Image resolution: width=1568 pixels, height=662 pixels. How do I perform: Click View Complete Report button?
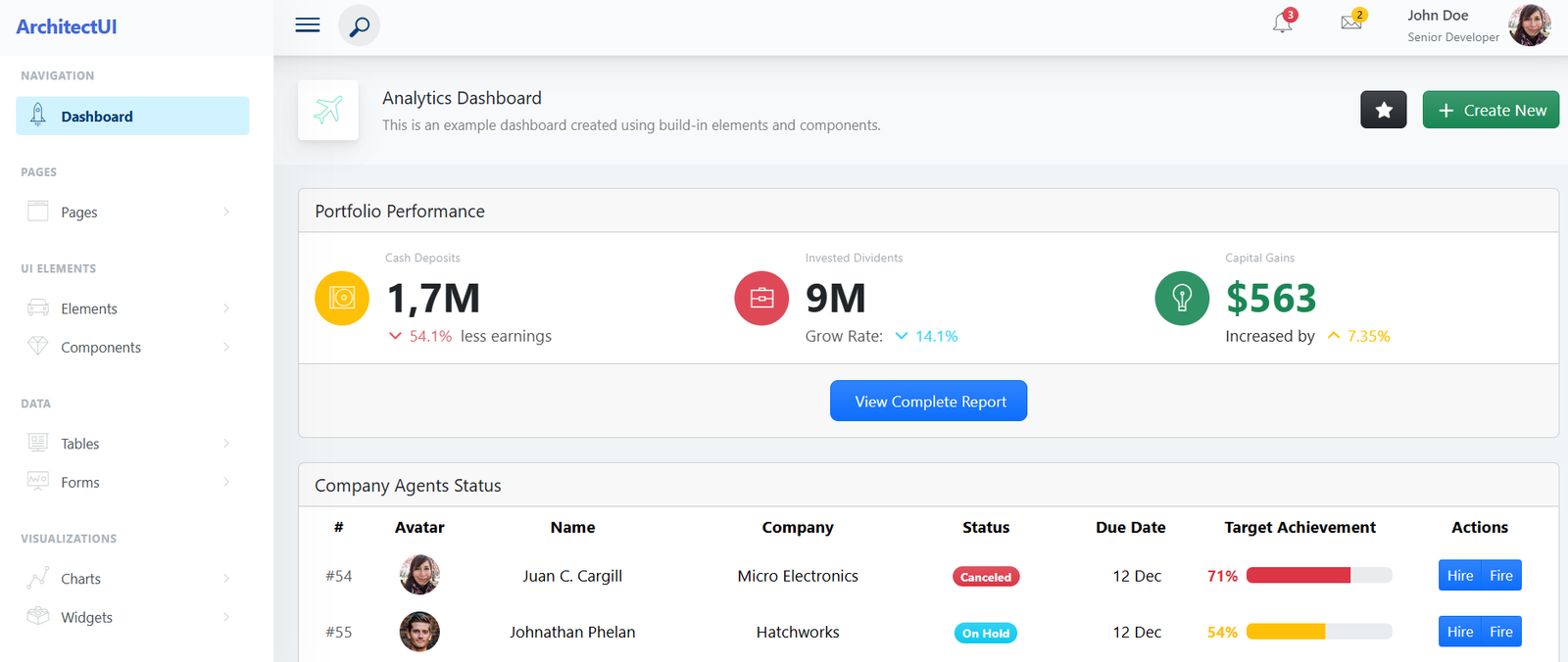[929, 401]
